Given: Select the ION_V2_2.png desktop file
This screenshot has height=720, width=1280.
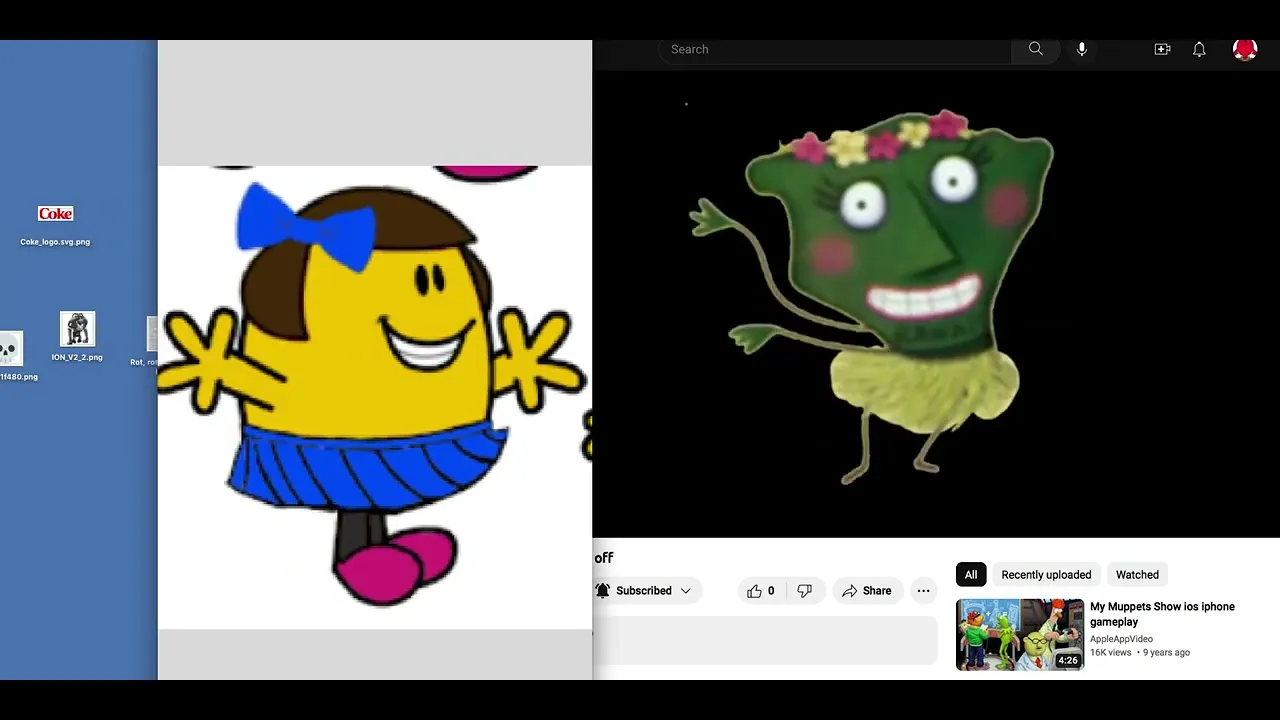Looking at the screenshot, I should click(x=77, y=337).
